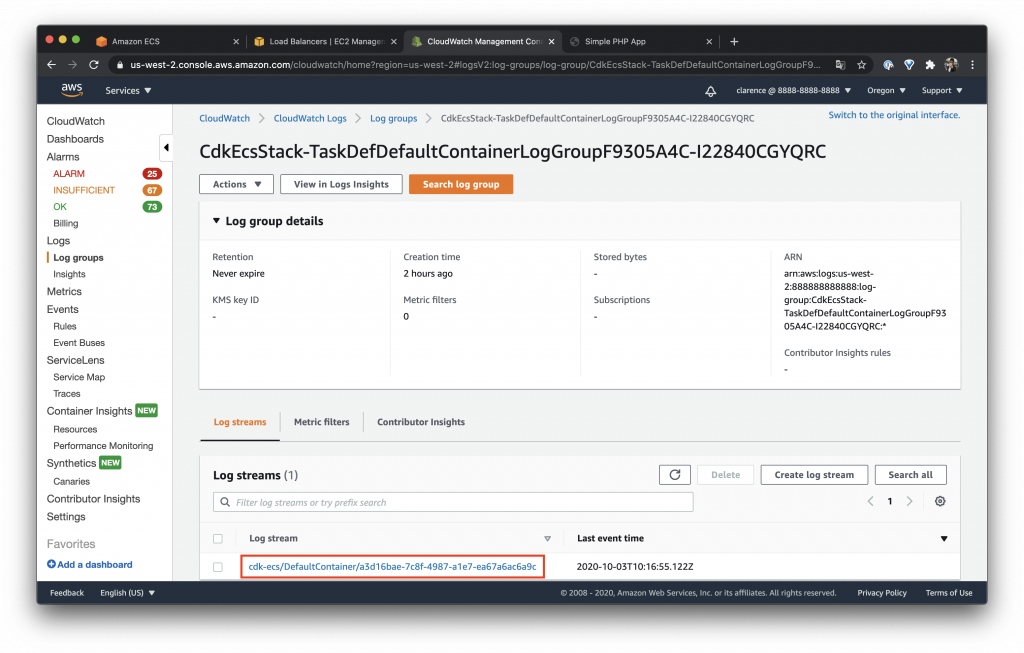Click Switch to the original interface link
The width and height of the screenshot is (1024, 653).
point(894,115)
